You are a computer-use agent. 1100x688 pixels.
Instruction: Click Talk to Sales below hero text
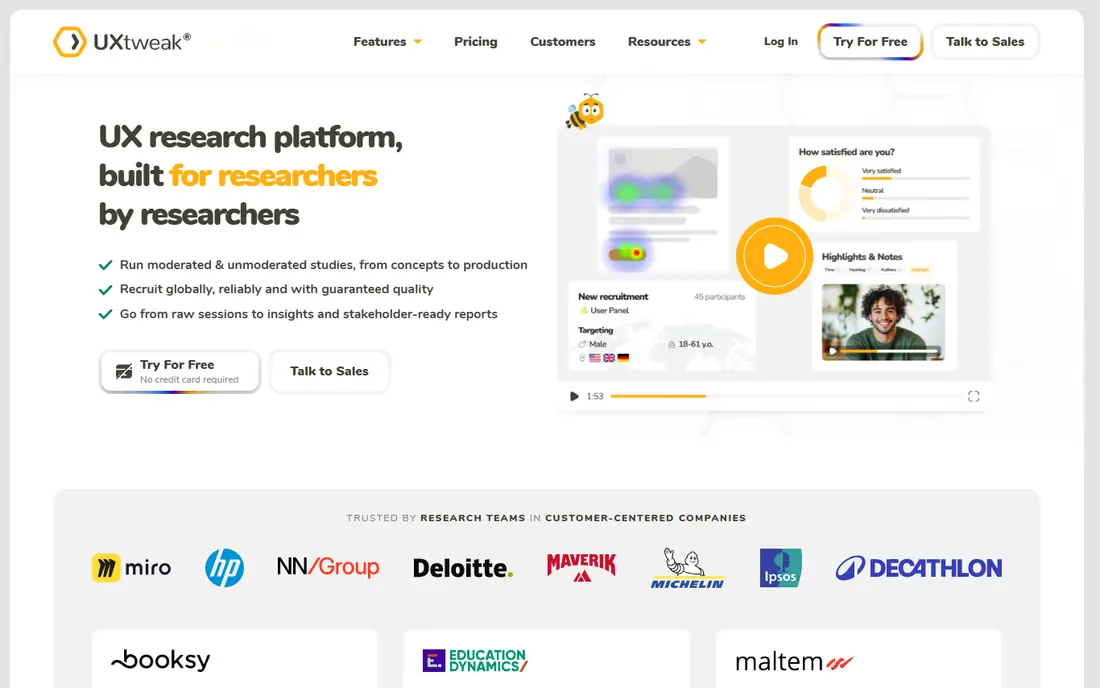[x=329, y=371]
